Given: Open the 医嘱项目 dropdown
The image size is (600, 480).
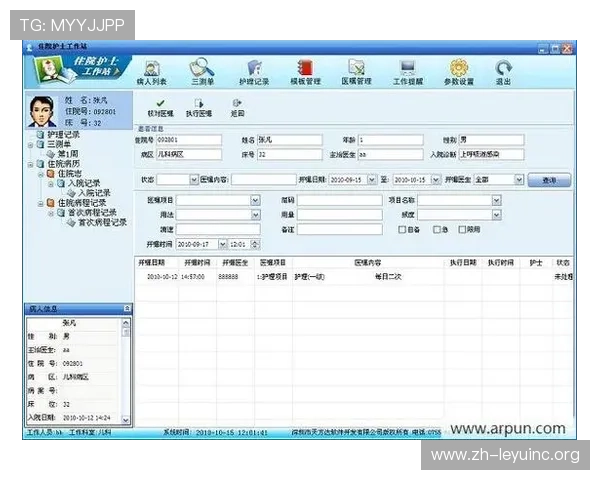Looking at the screenshot, I should 255,200.
